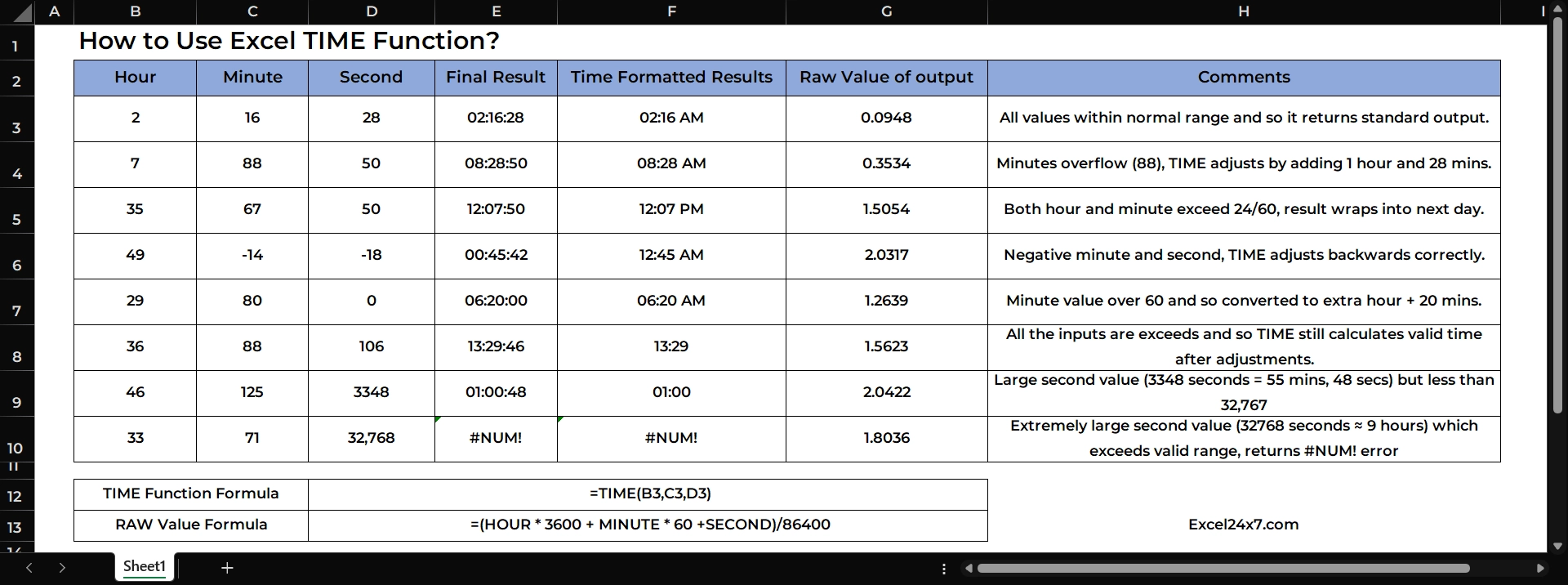Go to next sheet arrow
This screenshot has width=1568, height=585.
[62, 568]
